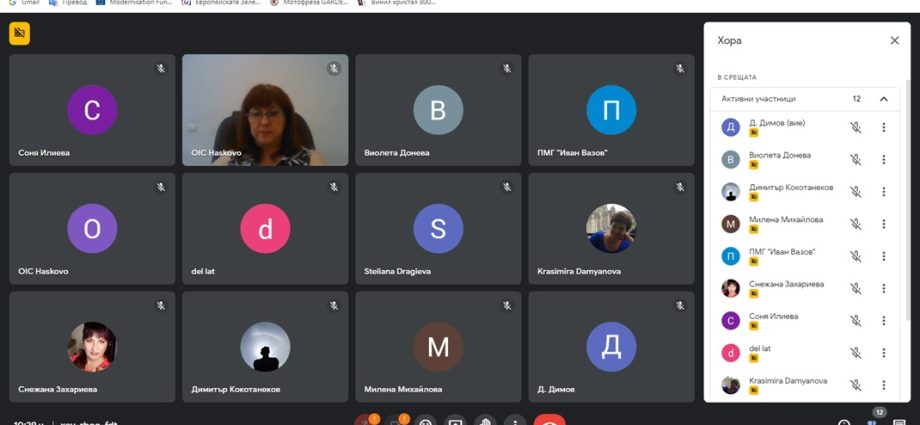This screenshot has height=425, width=920.
Task: Click the yellow badge under Виолета Донева in list
Action: 753,165
